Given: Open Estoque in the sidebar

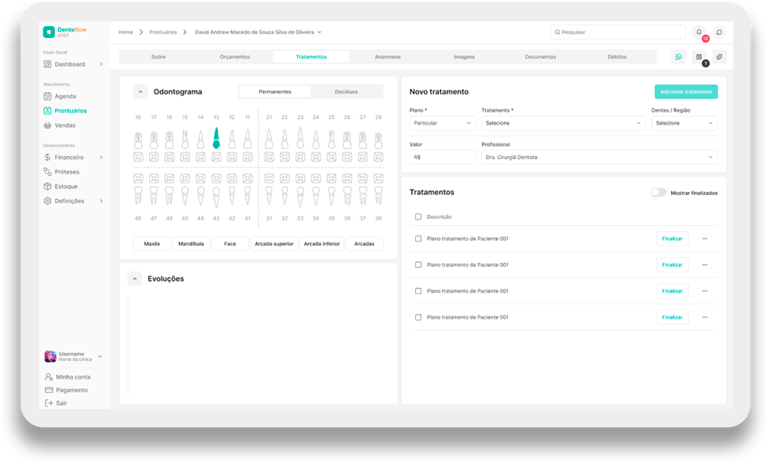Looking at the screenshot, I should point(60,186).
